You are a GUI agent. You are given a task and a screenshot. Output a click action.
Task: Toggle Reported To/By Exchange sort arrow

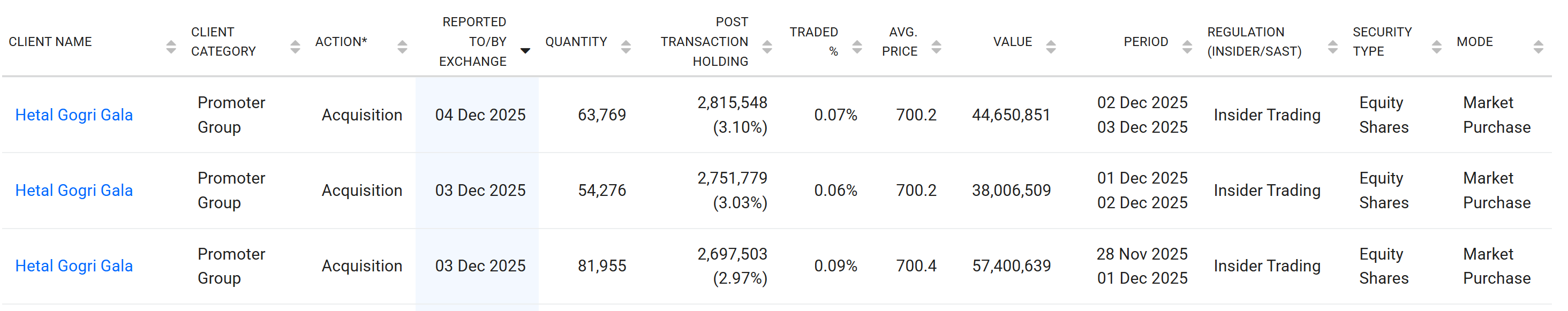[x=525, y=50]
